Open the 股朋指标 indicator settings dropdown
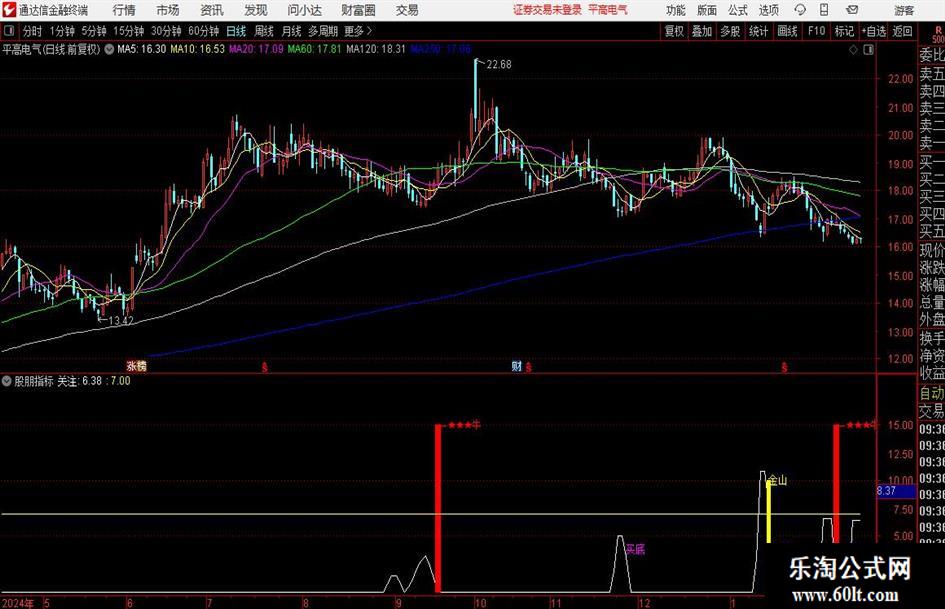 pos(7,381)
